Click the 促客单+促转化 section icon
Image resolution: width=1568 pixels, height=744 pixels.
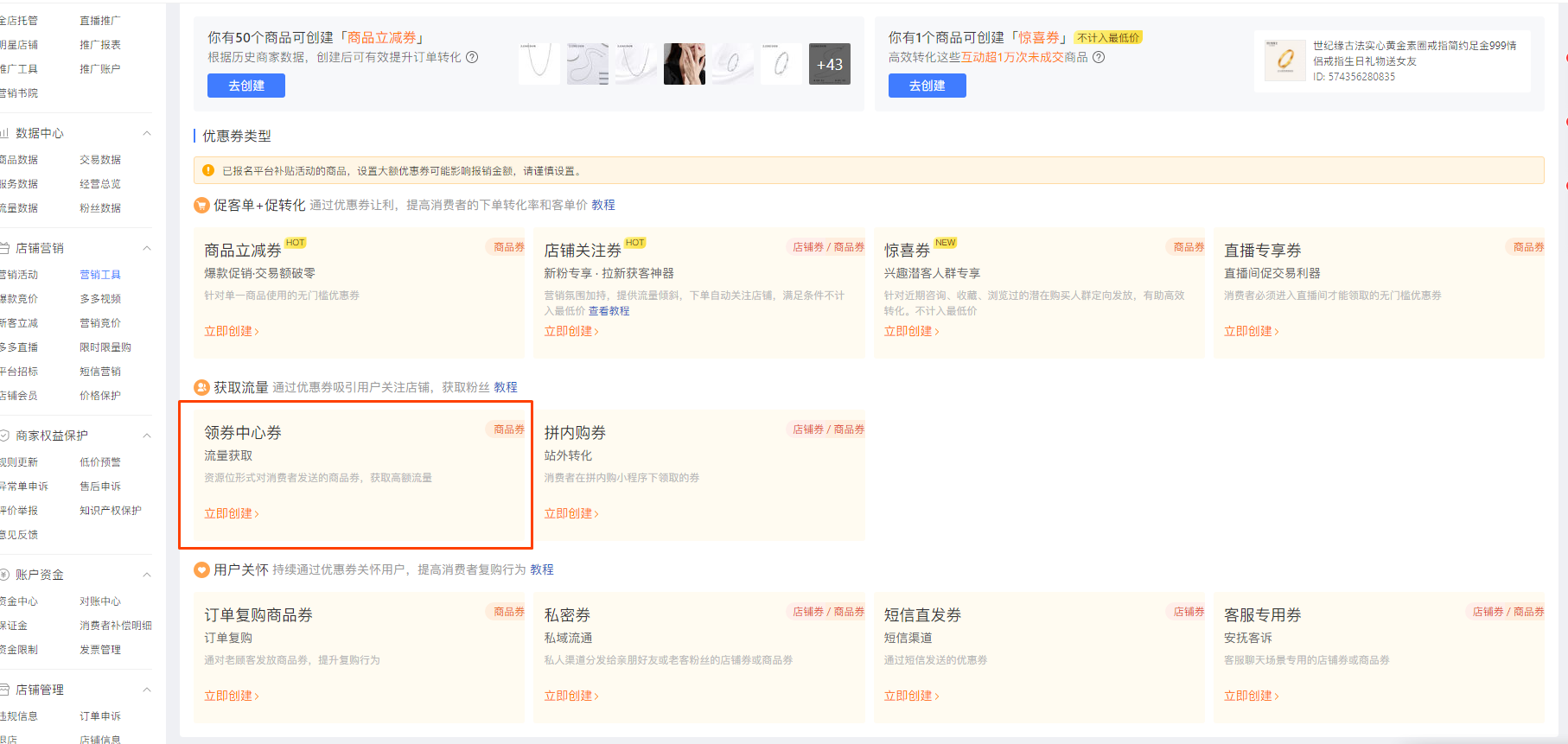pos(201,206)
